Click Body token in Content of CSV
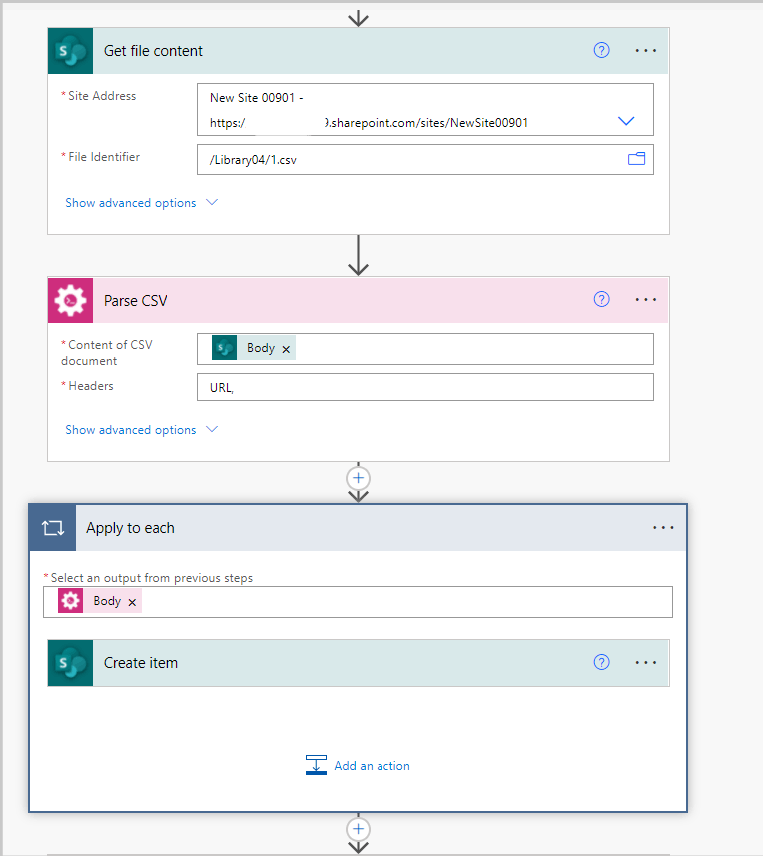Viewport: 763px width, 856px height. click(254, 348)
